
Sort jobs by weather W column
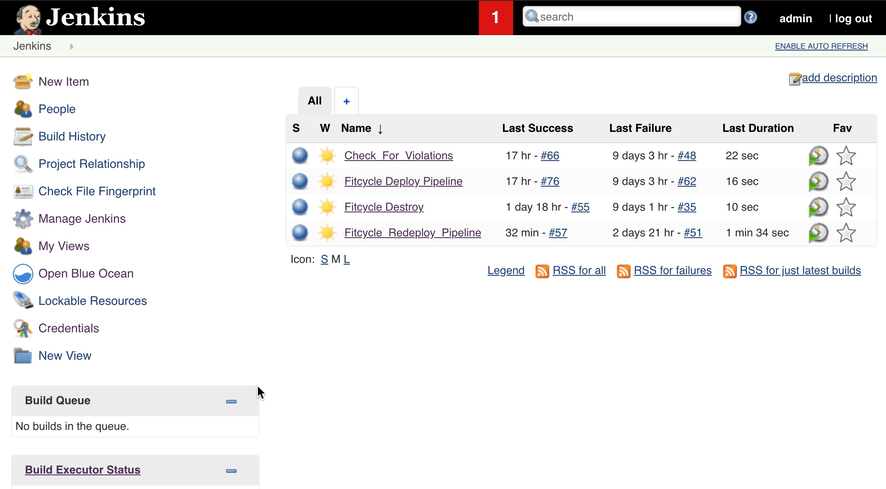click(325, 128)
